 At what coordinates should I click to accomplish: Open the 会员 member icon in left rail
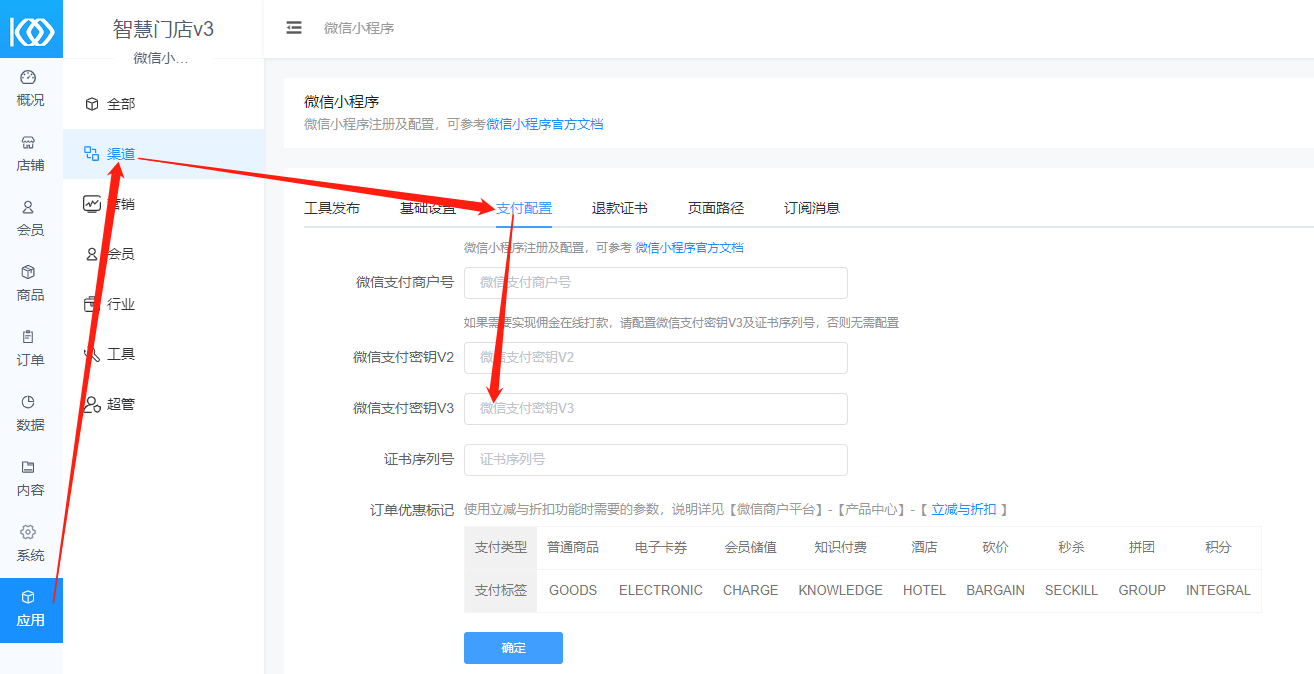point(28,208)
